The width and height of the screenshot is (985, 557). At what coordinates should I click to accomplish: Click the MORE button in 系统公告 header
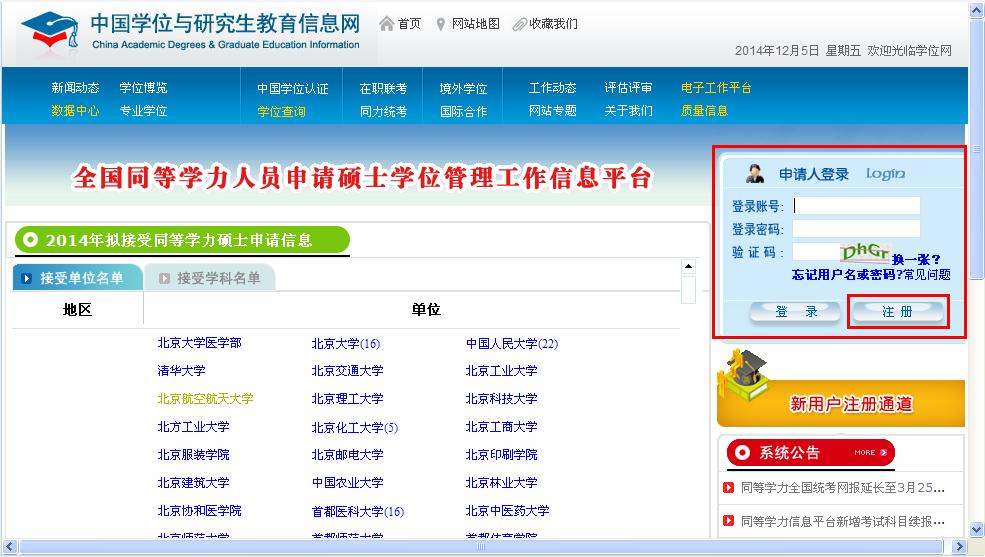pos(865,453)
